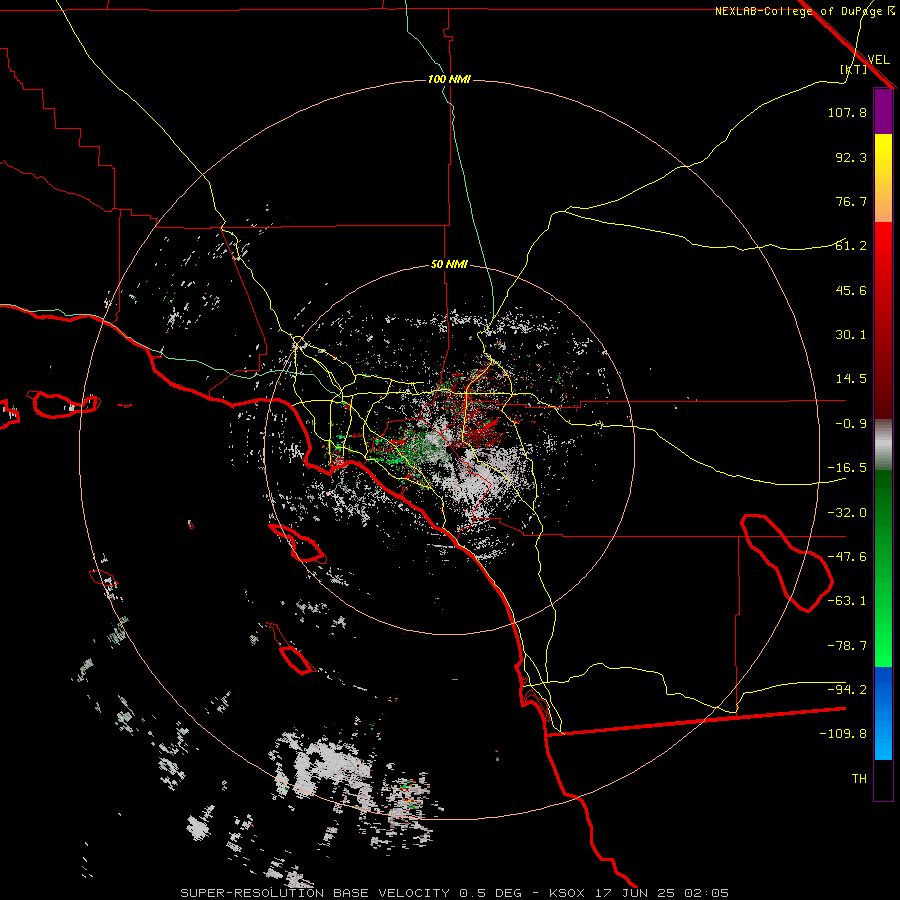Click the 61.2 velocity scale value
The image size is (900, 900).
click(x=851, y=246)
